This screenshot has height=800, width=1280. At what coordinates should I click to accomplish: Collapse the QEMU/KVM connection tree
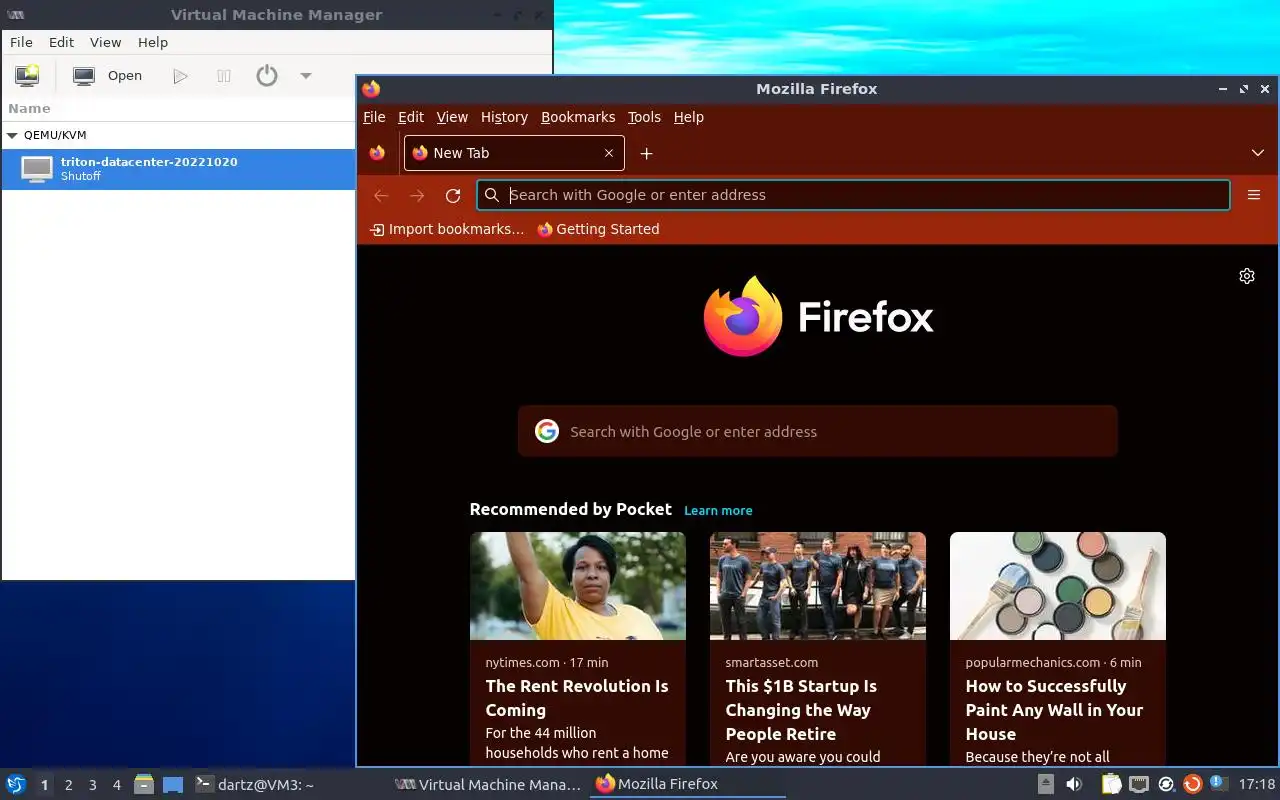pyautogui.click(x=12, y=135)
